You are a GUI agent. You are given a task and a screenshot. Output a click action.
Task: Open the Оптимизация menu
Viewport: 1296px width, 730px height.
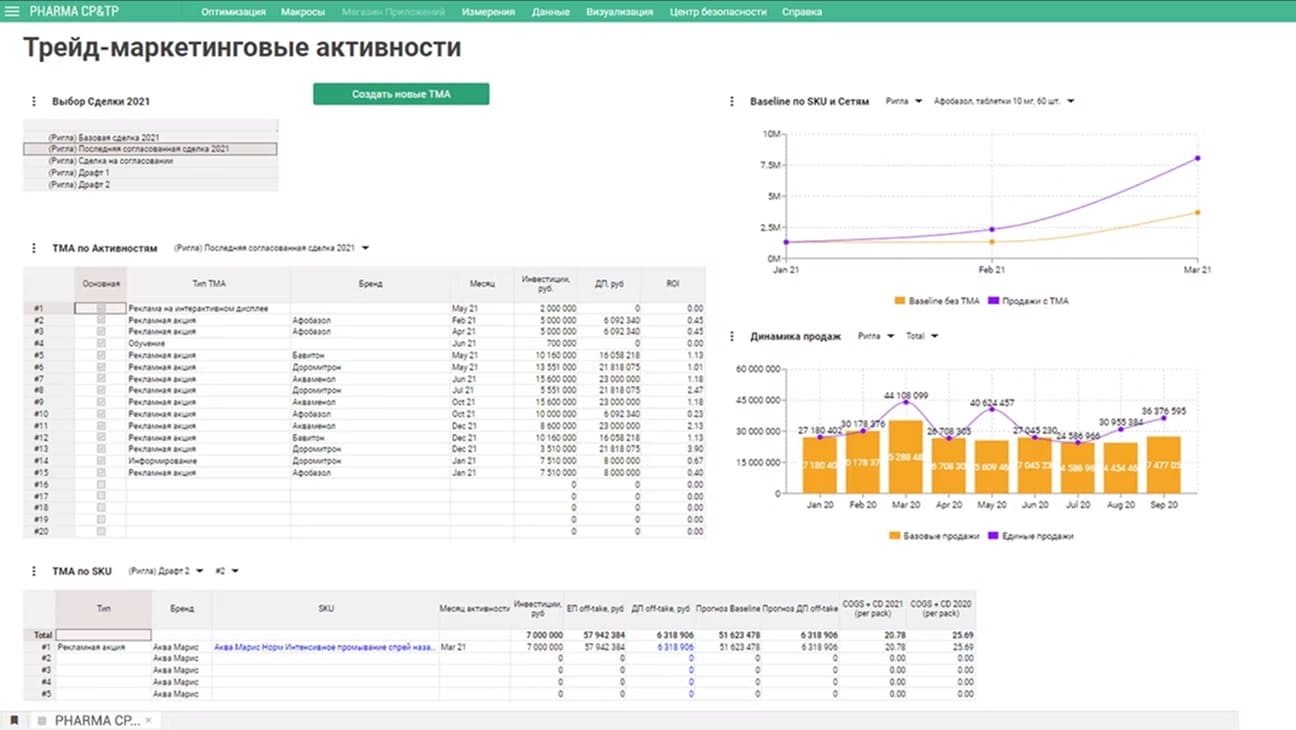click(233, 12)
